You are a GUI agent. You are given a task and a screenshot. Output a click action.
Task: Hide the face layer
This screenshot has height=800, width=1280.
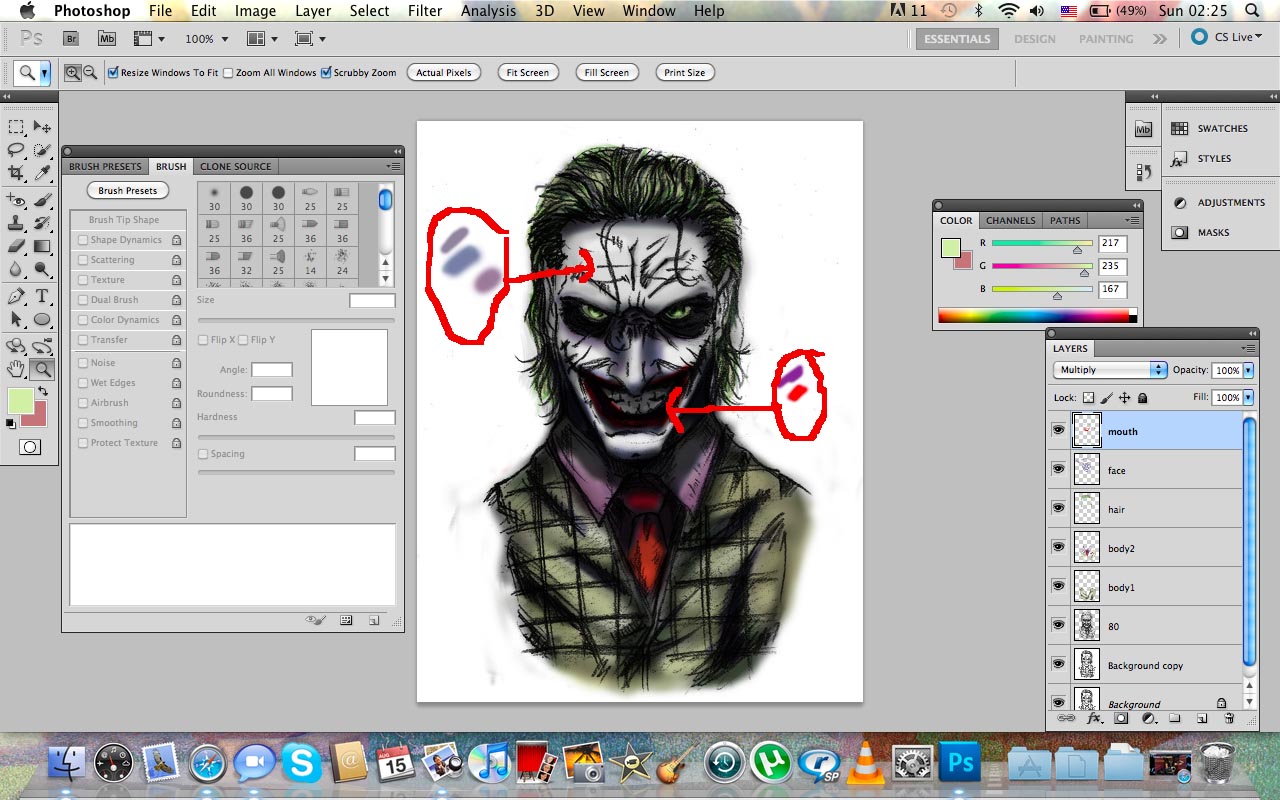(x=1060, y=469)
